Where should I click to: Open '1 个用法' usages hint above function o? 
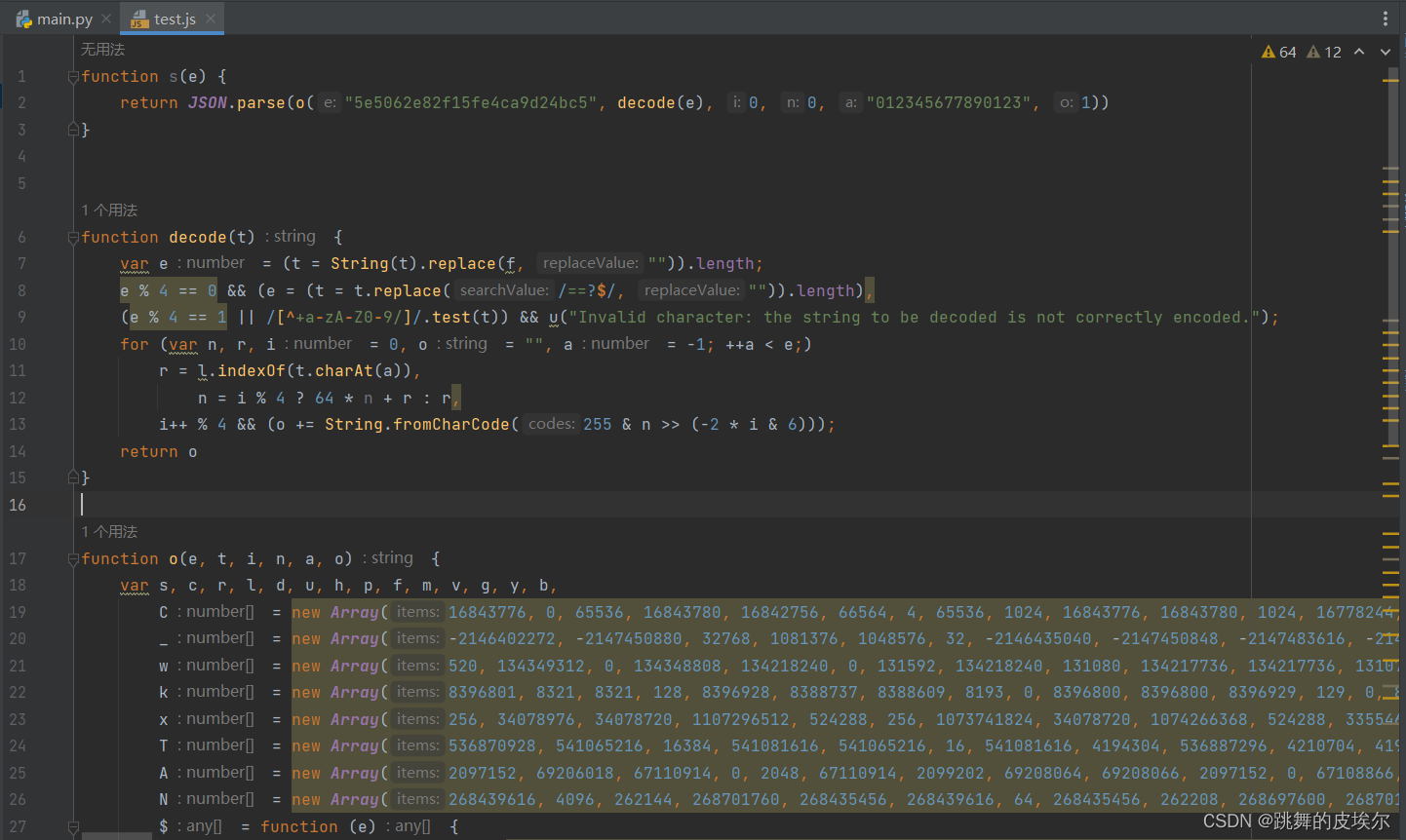coord(109,532)
